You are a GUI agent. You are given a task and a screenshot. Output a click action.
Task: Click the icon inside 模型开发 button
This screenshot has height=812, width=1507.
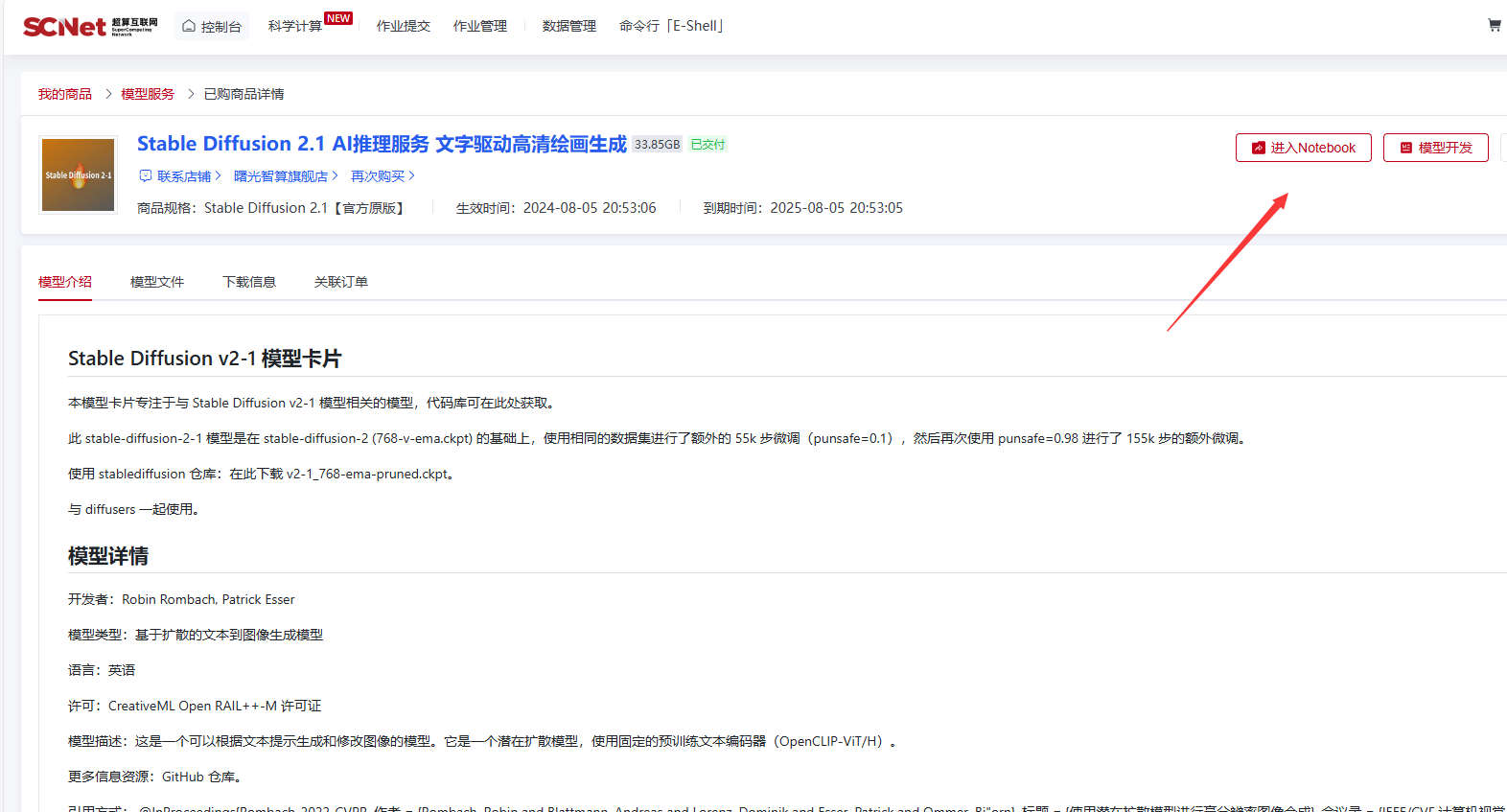(x=1406, y=148)
